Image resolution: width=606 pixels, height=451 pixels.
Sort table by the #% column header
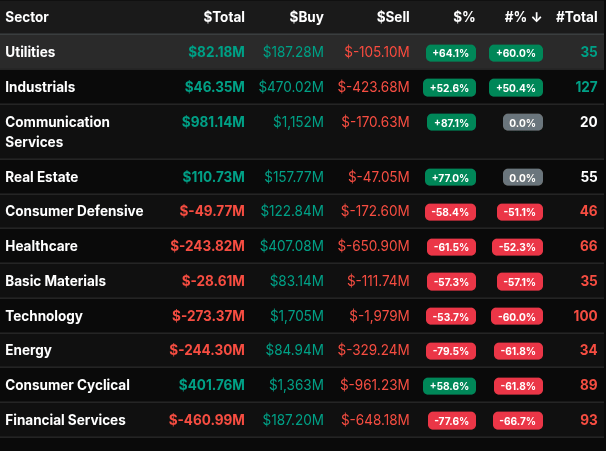[516, 17]
